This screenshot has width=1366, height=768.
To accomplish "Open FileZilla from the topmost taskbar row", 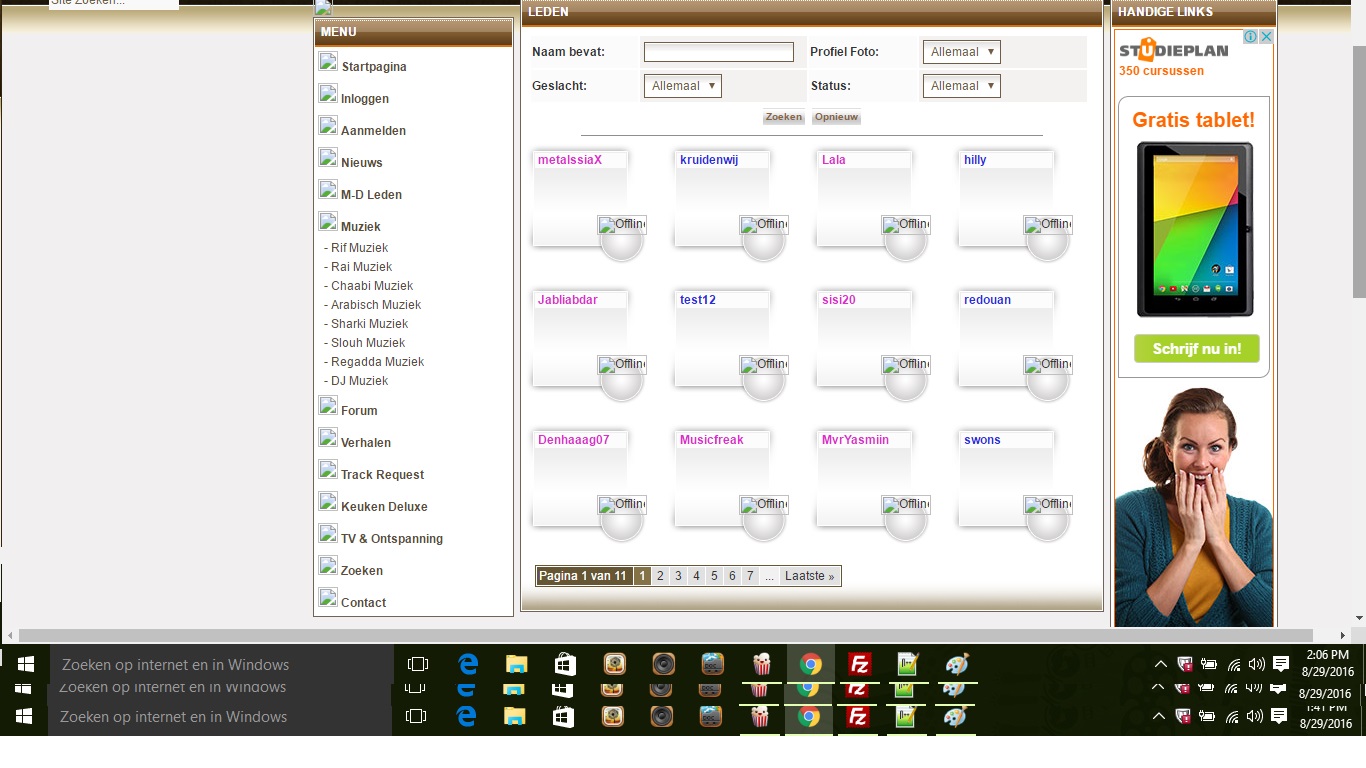I will (x=858, y=664).
